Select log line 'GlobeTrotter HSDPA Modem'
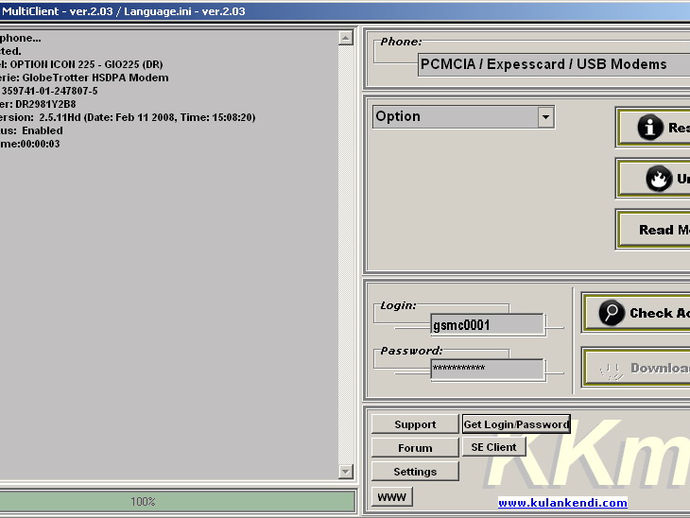This screenshot has width=690, height=518. click(95, 77)
